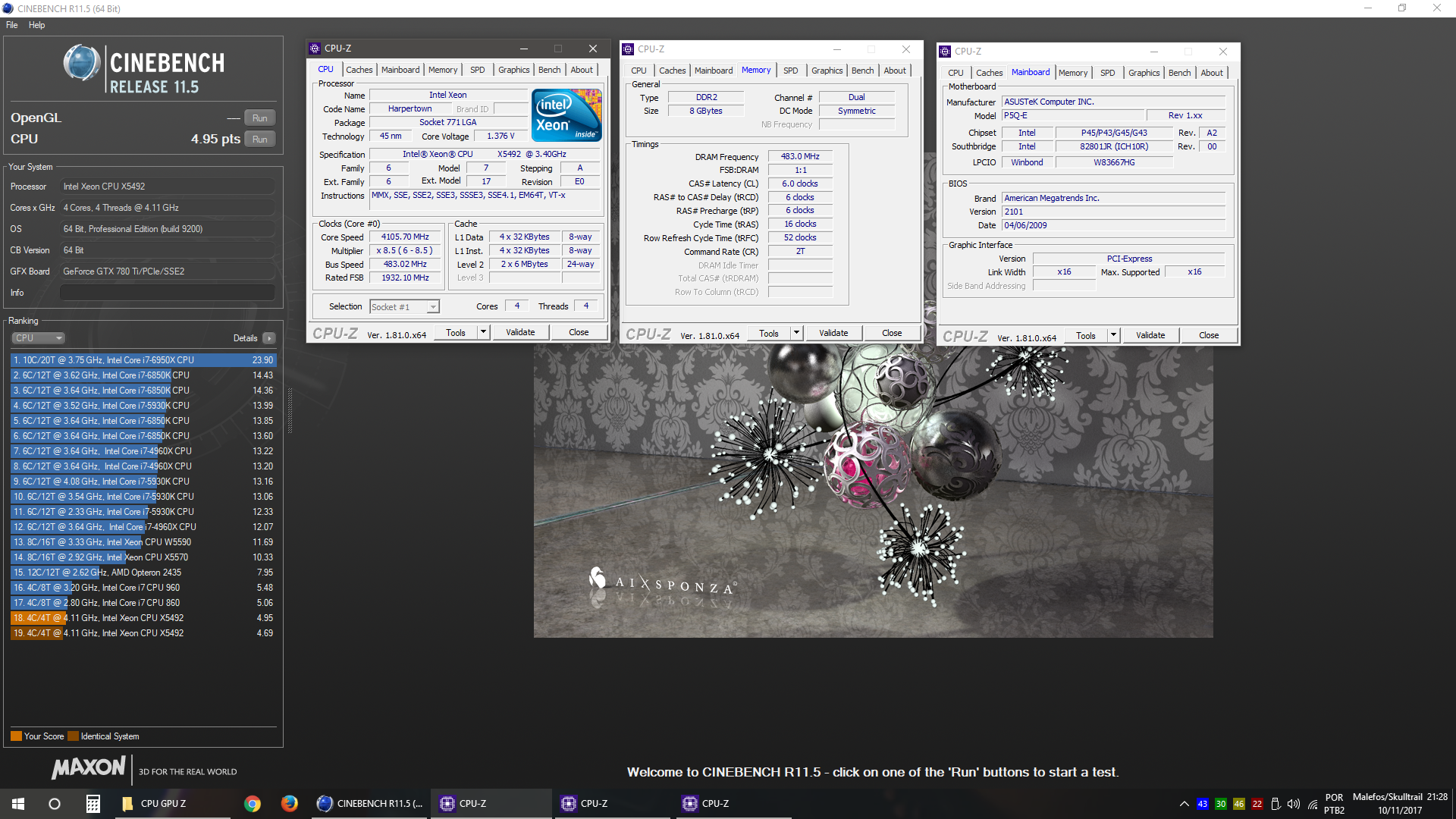Viewport: 1456px width, 819px height.
Task: Expand ranking Details arrow
Action: click(x=269, y=338)
